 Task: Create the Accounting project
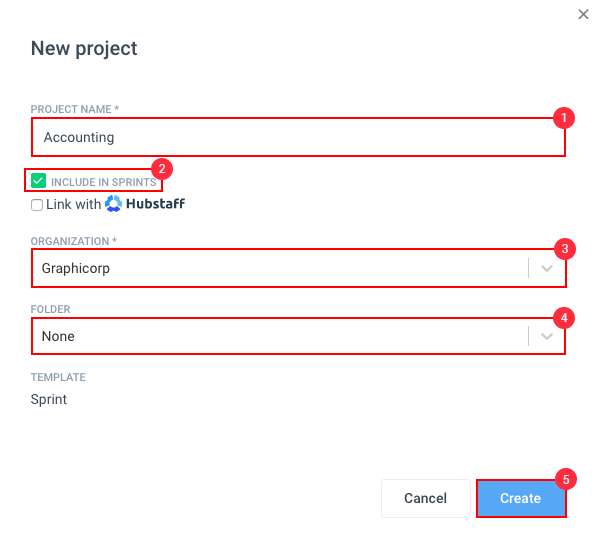(521, 498)
